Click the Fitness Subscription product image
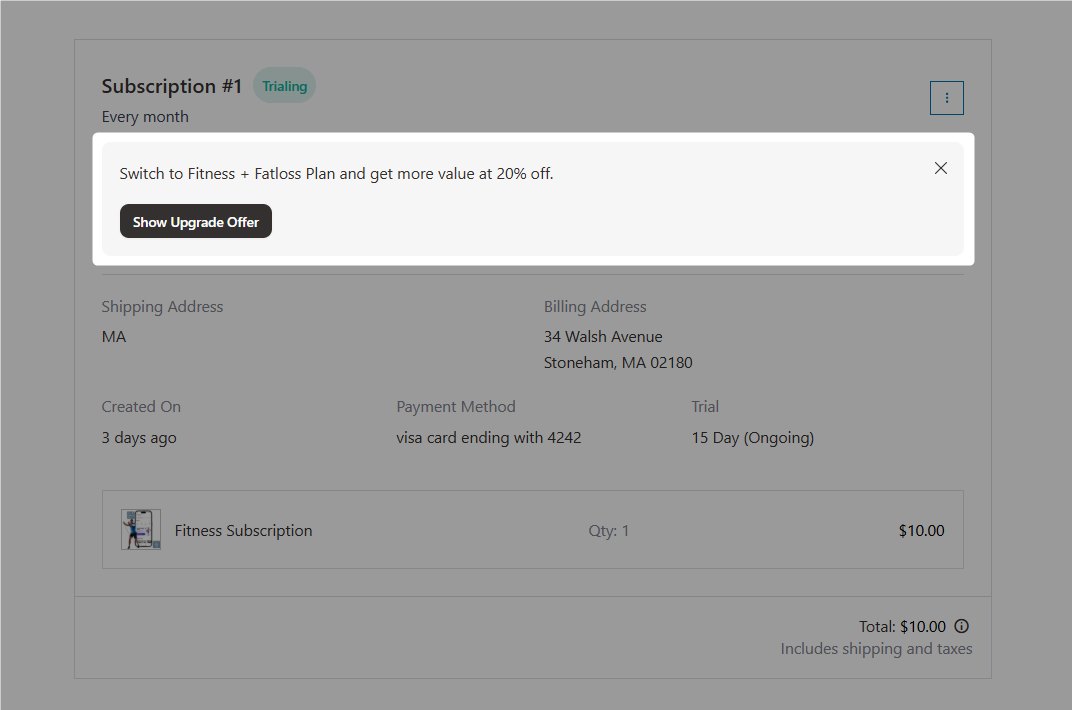The height and width of the screenshot is (710, 1072). [140, 529]
